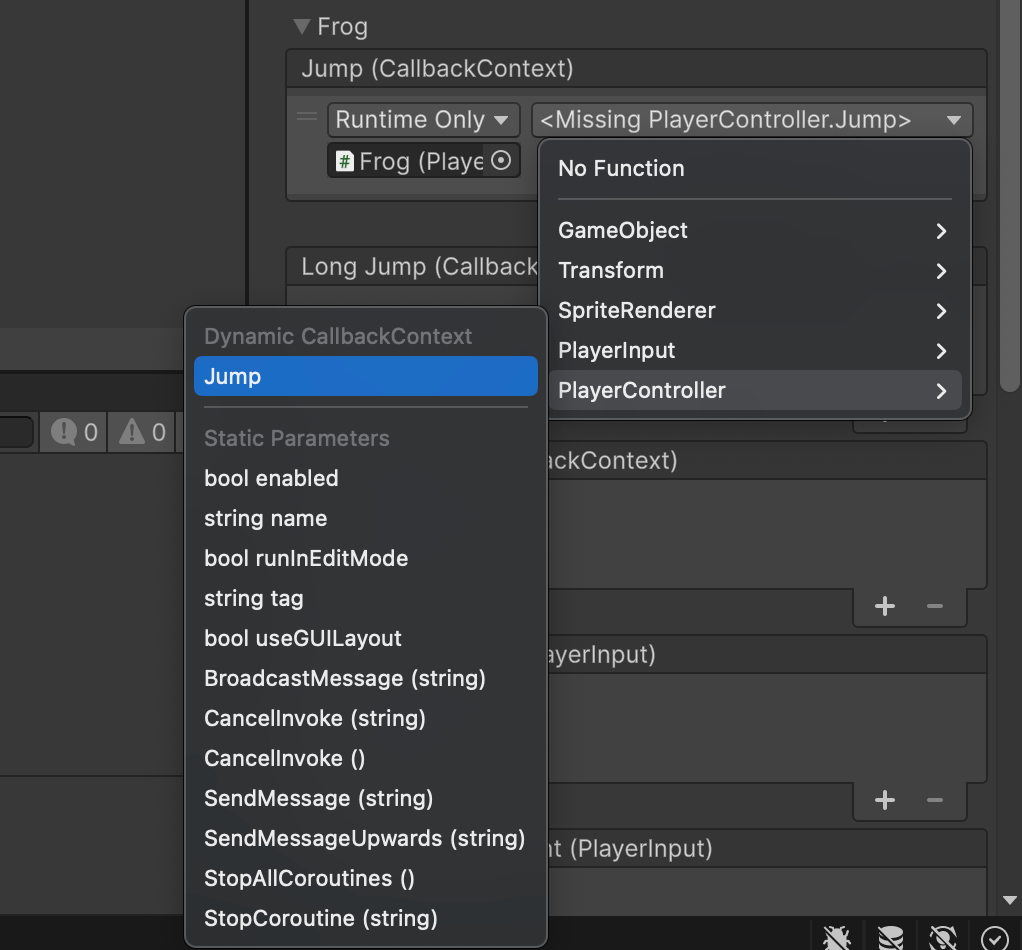Image resolution: width=1022 pixels, height=950 pixels.
Task: Open the Missing PlayerController.Jump function dropdown
Action: 752,120
